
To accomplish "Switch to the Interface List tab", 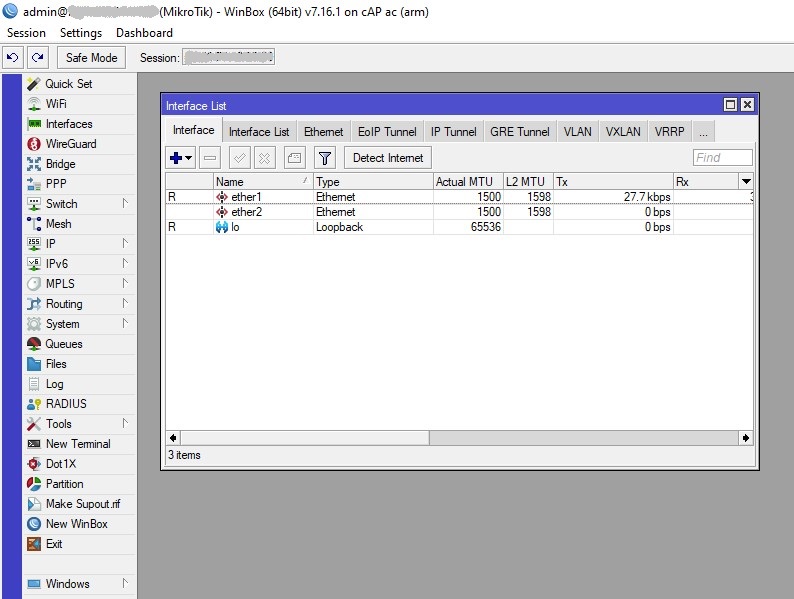I will [x=259, y=132].
